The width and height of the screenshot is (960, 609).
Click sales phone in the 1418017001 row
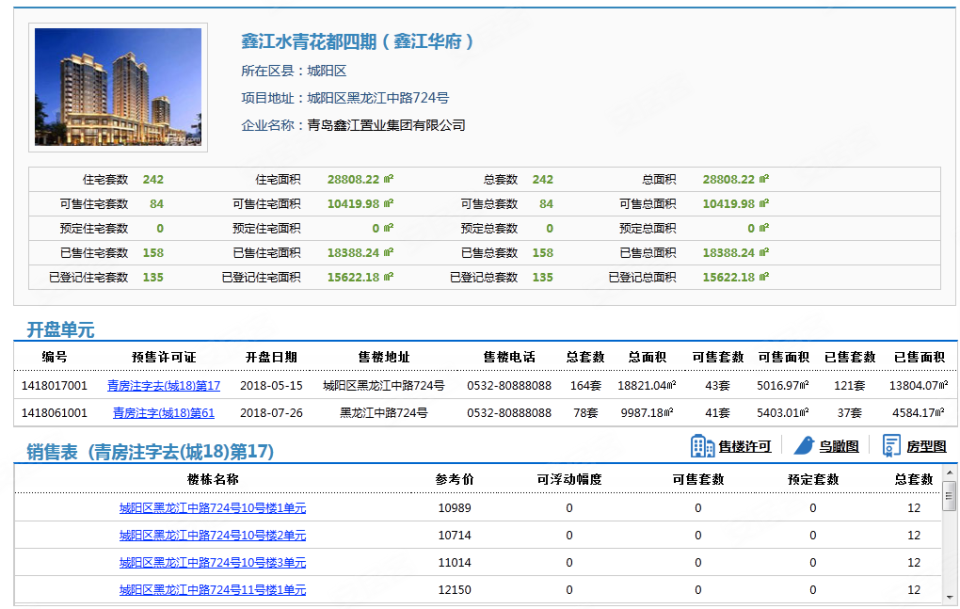point(509,386)
